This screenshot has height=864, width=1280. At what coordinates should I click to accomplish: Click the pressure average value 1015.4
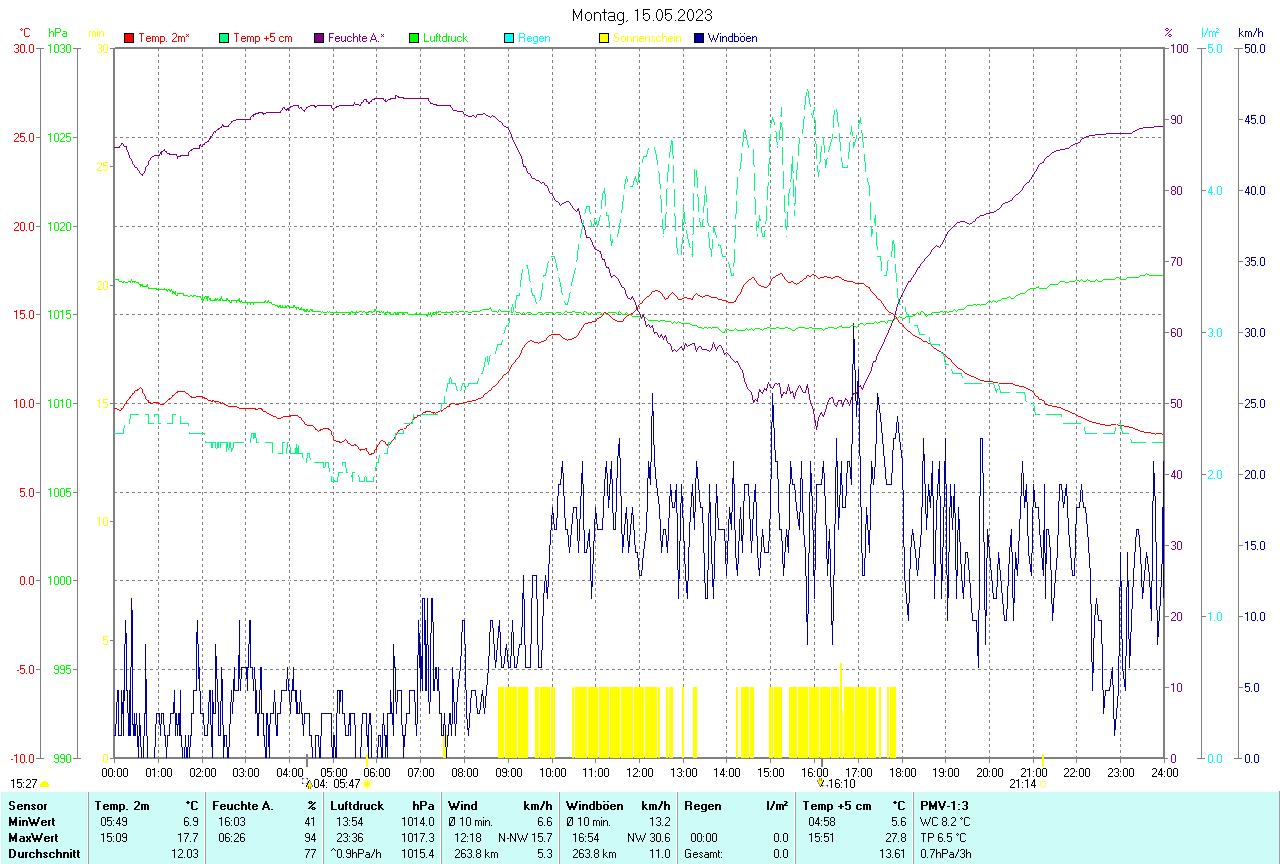point(418,854)
